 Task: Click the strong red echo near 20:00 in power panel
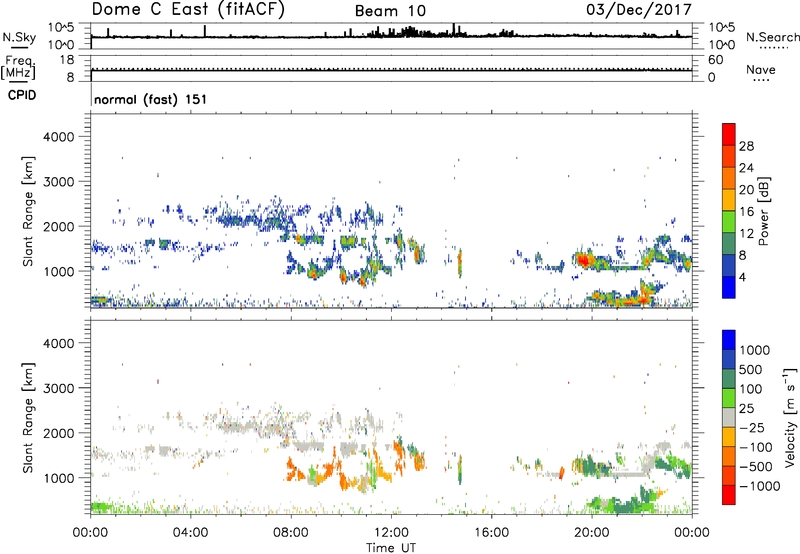(x=583, y=261)
